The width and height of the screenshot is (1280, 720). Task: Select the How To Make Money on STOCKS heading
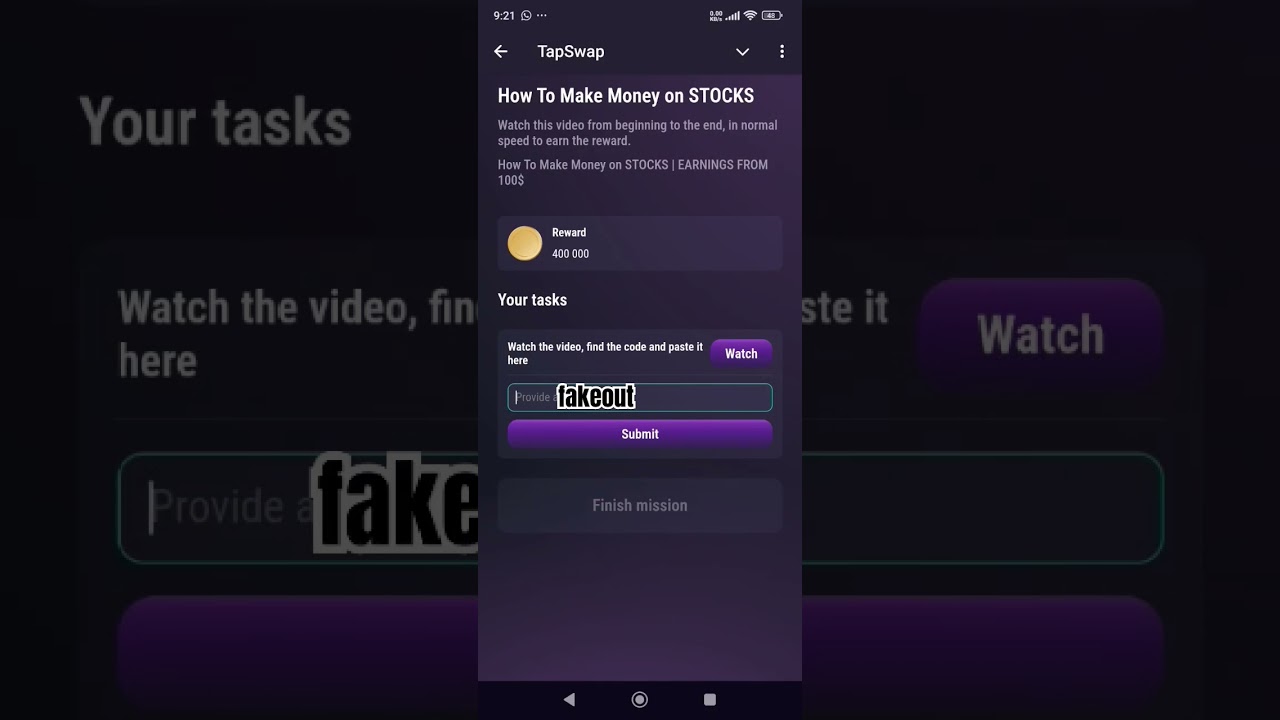point(626,96)
